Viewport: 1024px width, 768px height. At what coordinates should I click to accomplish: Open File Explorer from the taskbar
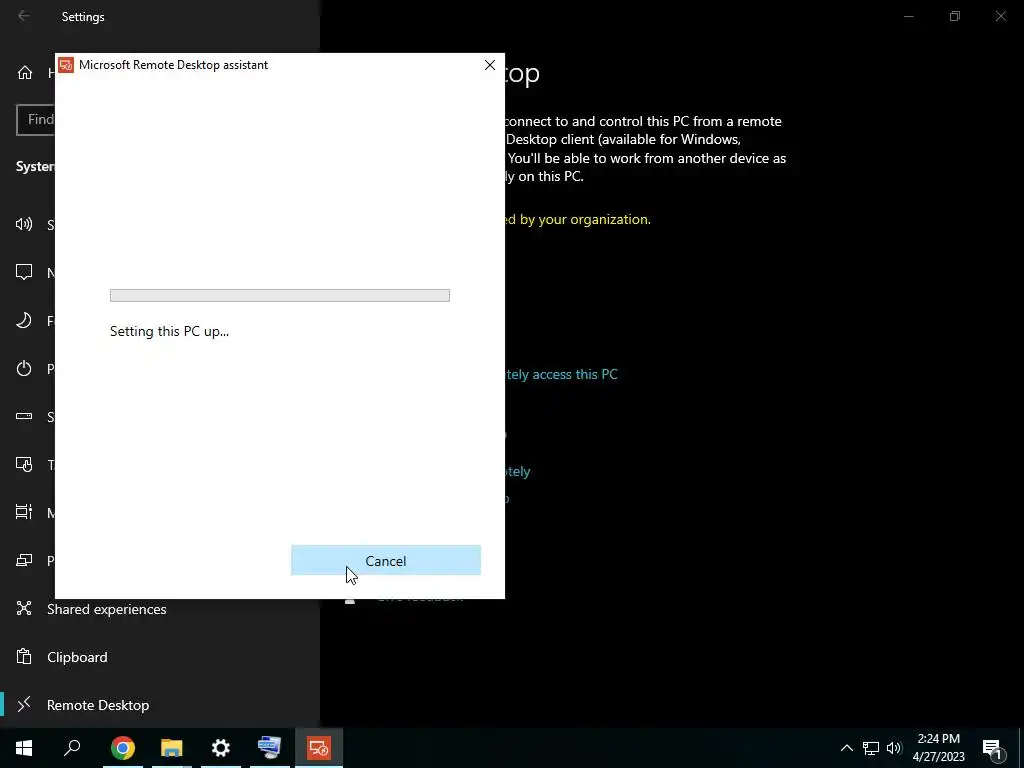pos(172,748)
